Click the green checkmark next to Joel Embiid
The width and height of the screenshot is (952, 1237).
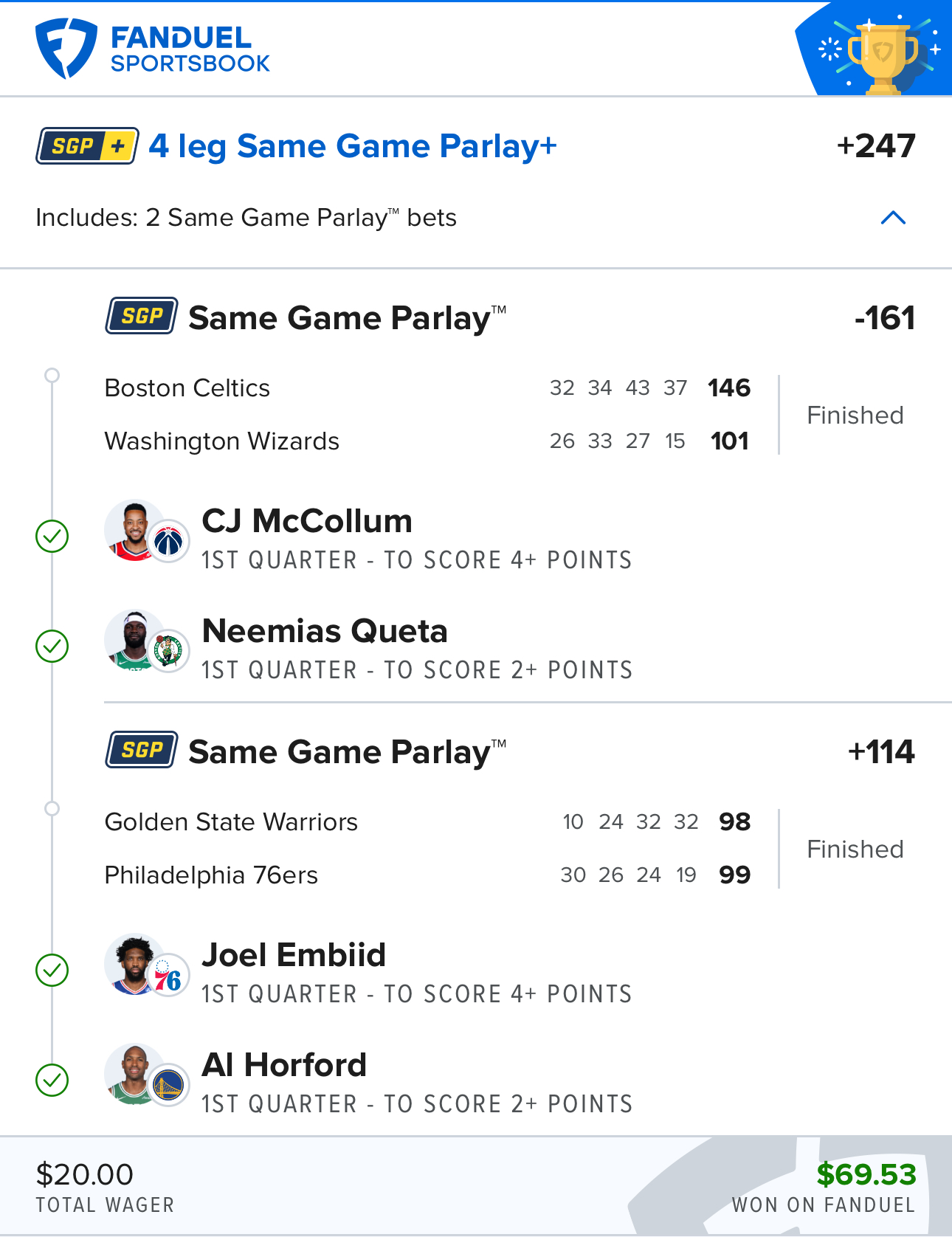(52, 971)
